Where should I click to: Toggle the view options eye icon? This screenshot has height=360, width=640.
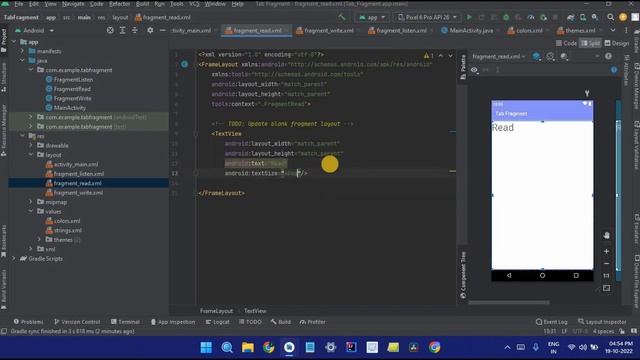(474, 70)
